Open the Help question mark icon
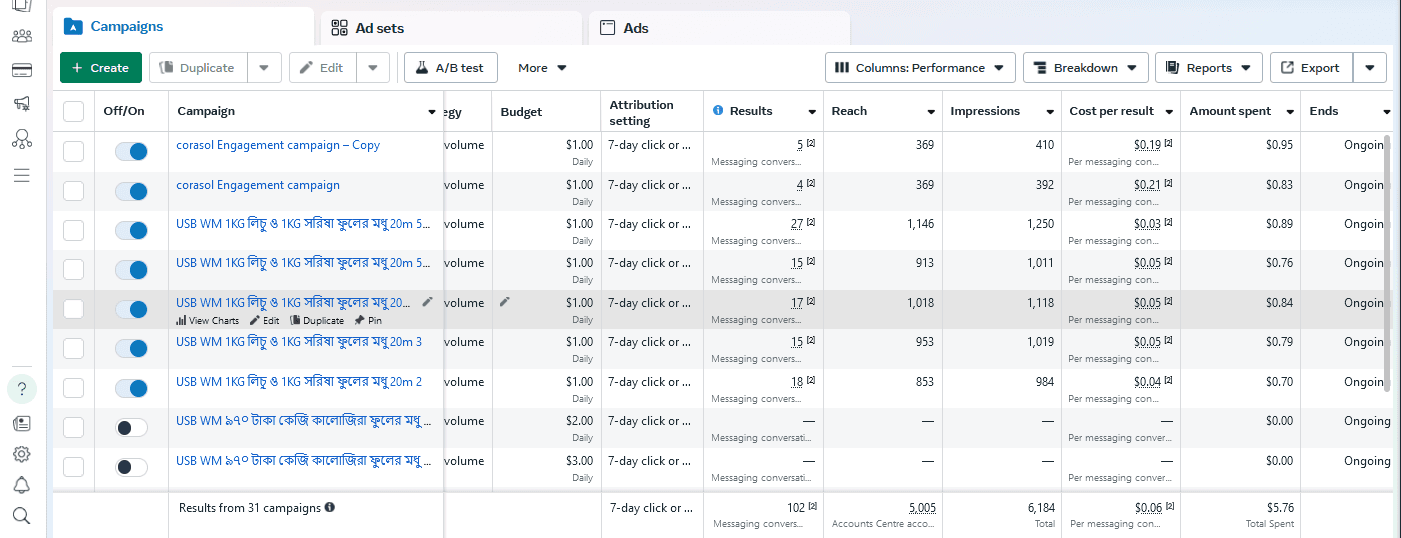 22,388
